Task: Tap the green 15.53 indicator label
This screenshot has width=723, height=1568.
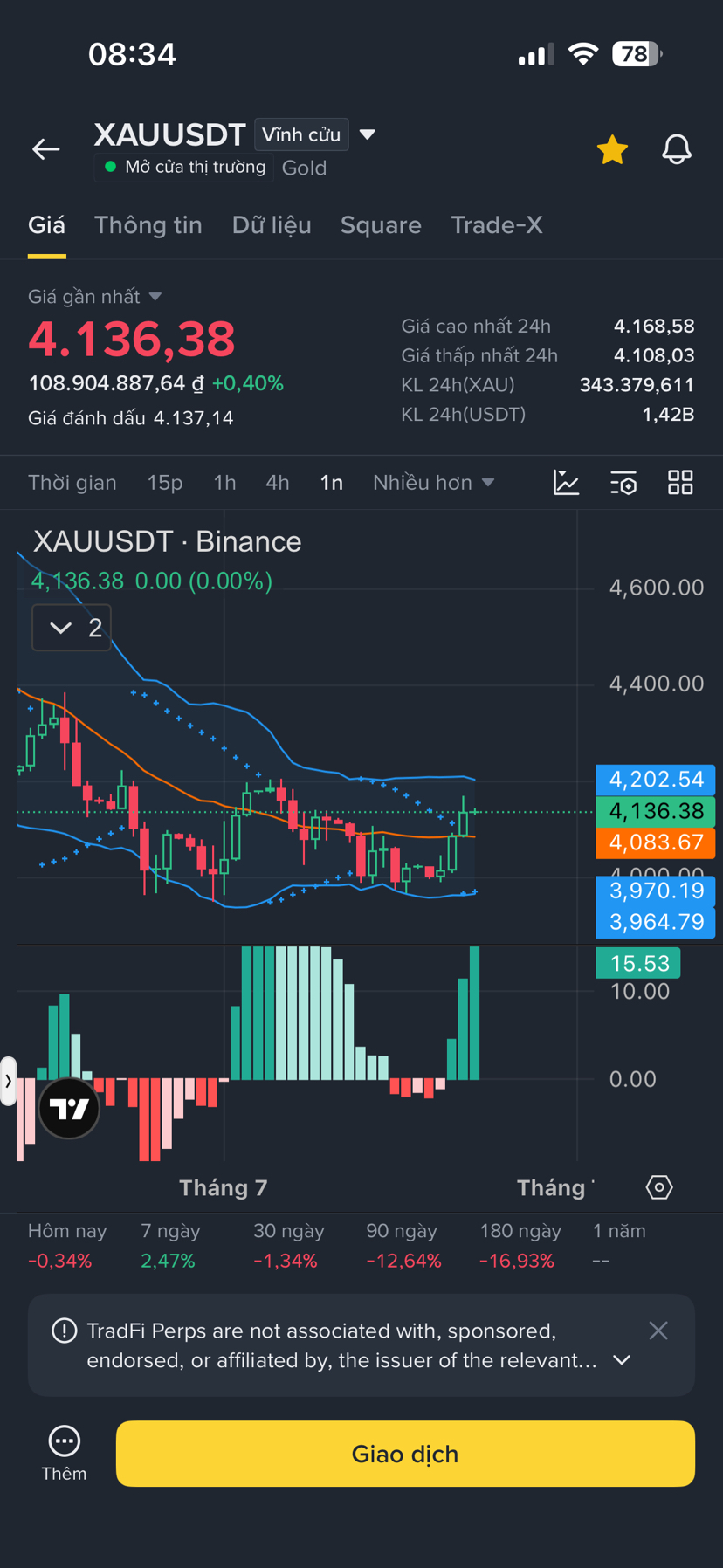Action: (x=638, y=963)
